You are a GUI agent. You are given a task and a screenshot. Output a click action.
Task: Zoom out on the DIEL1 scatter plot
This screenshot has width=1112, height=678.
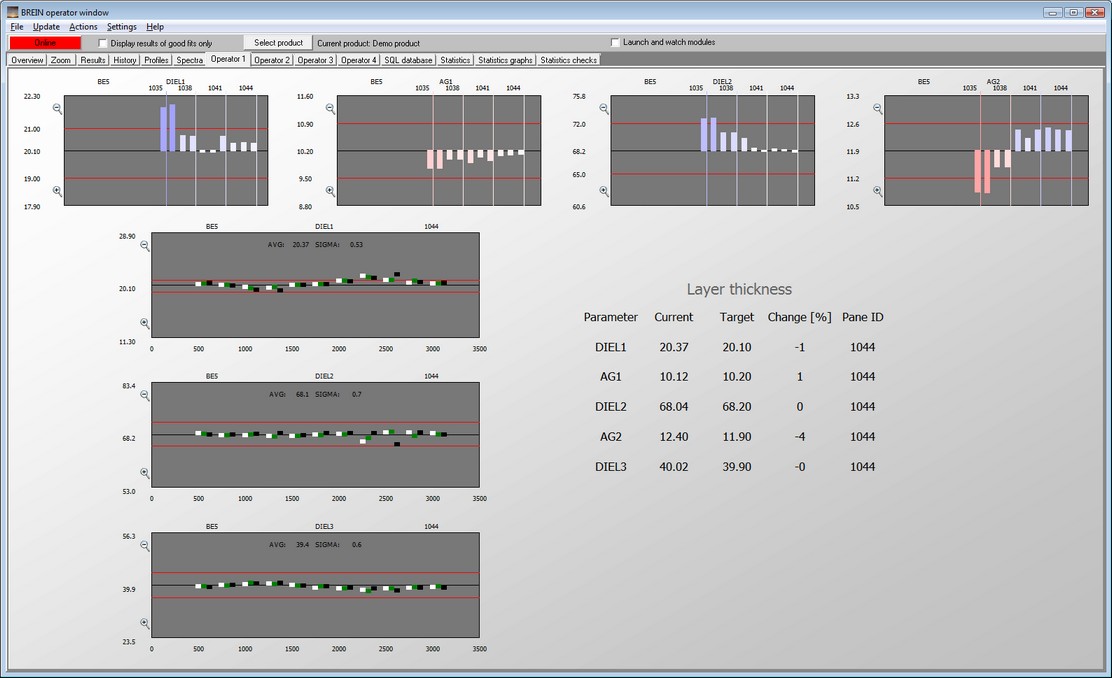(144, 245)
